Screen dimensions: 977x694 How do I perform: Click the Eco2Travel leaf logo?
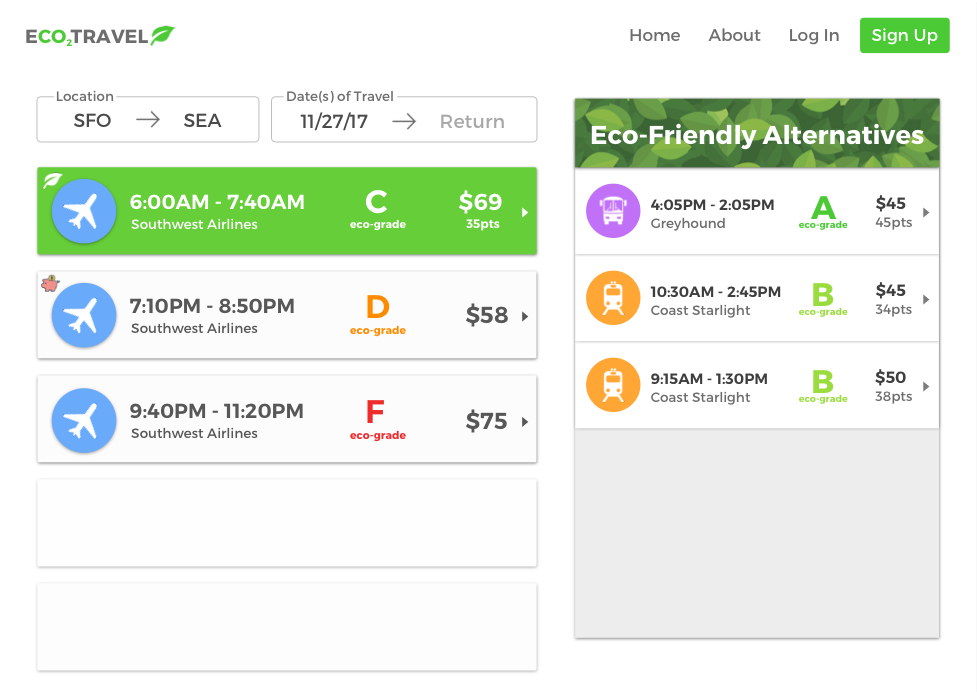point(162,36)
